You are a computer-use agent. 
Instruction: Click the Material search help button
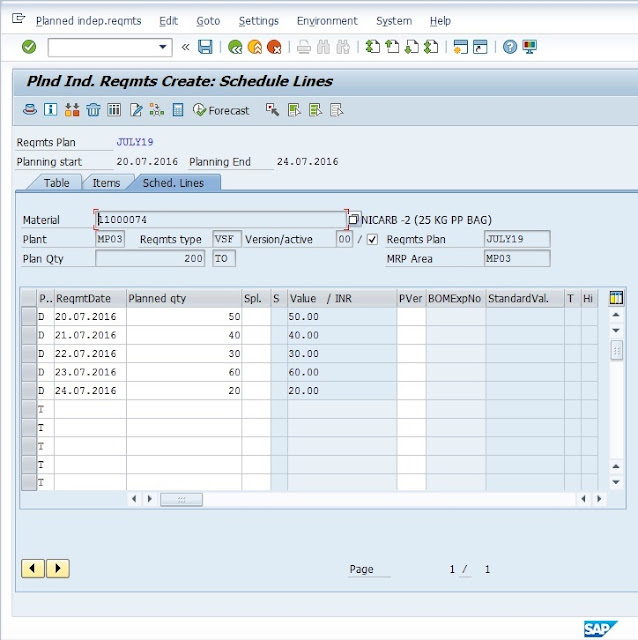(354, 219)
